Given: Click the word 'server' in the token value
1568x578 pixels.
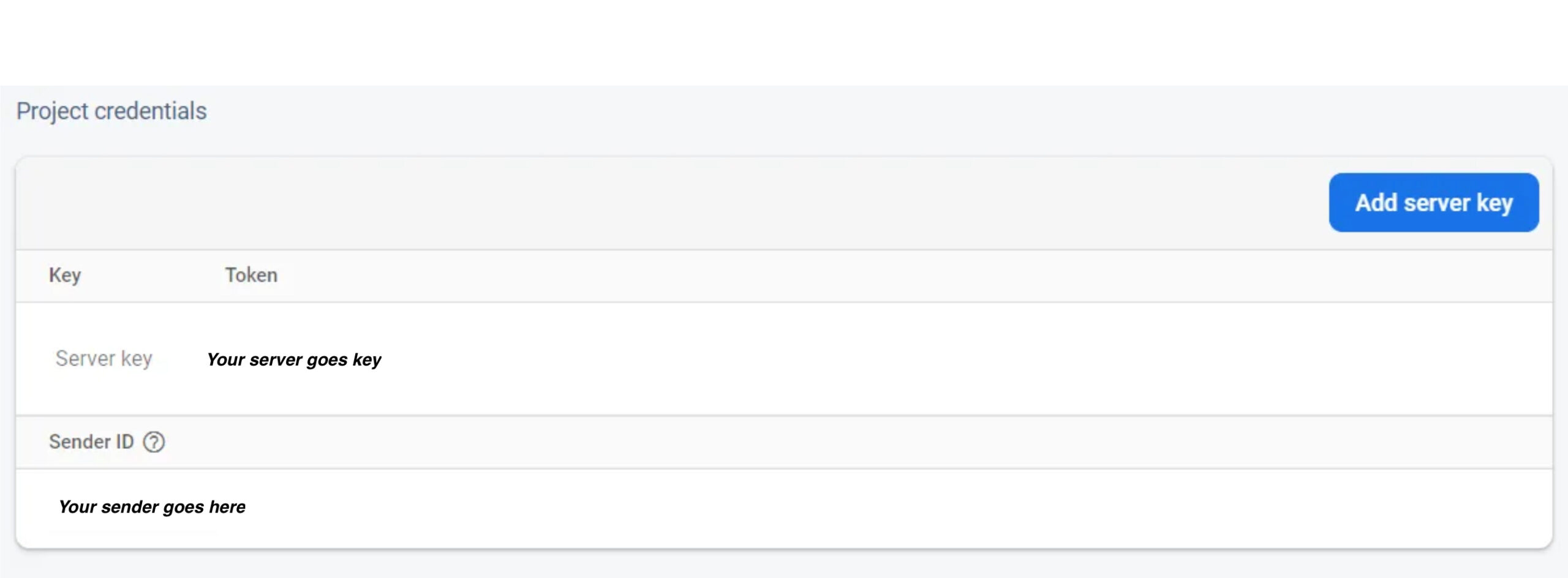Looking at the screenshot, I should (x=276, y=360).
